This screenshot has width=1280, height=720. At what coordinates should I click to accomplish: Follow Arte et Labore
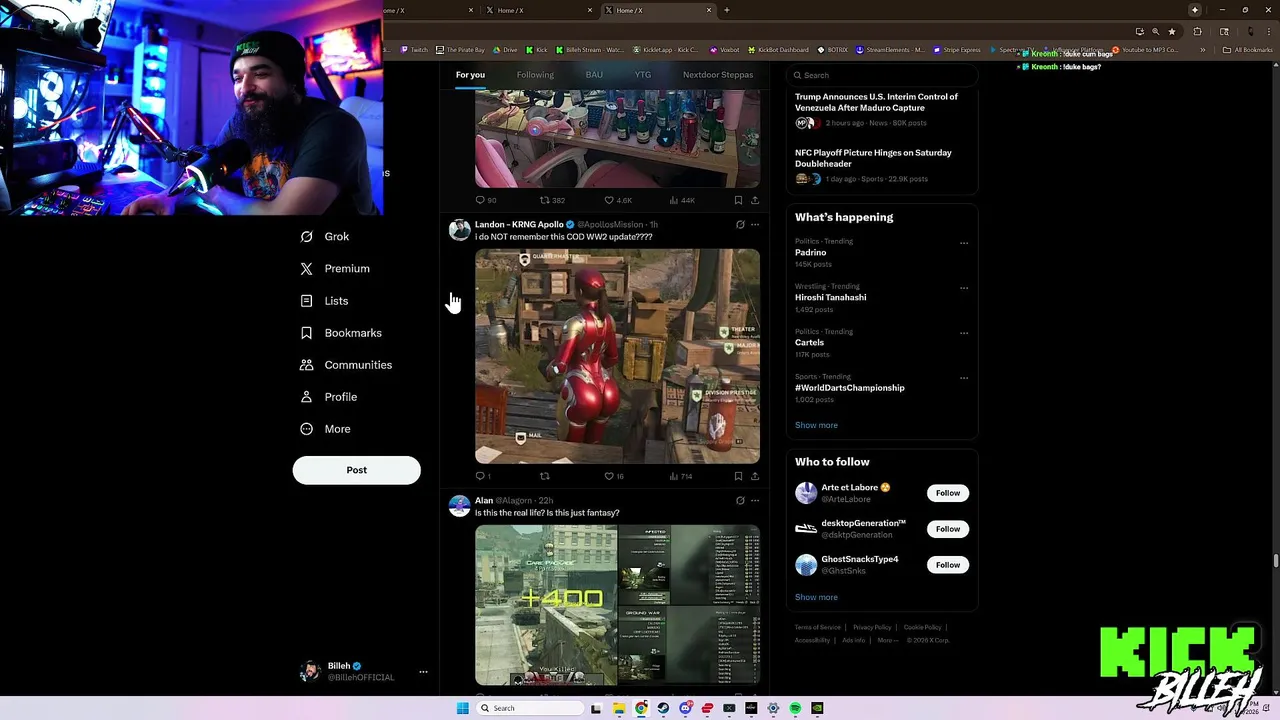(948, 493)
